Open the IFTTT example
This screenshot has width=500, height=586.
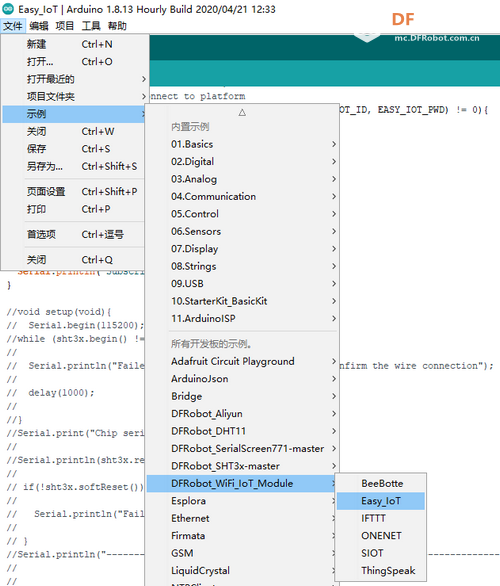tap(381, 518)
